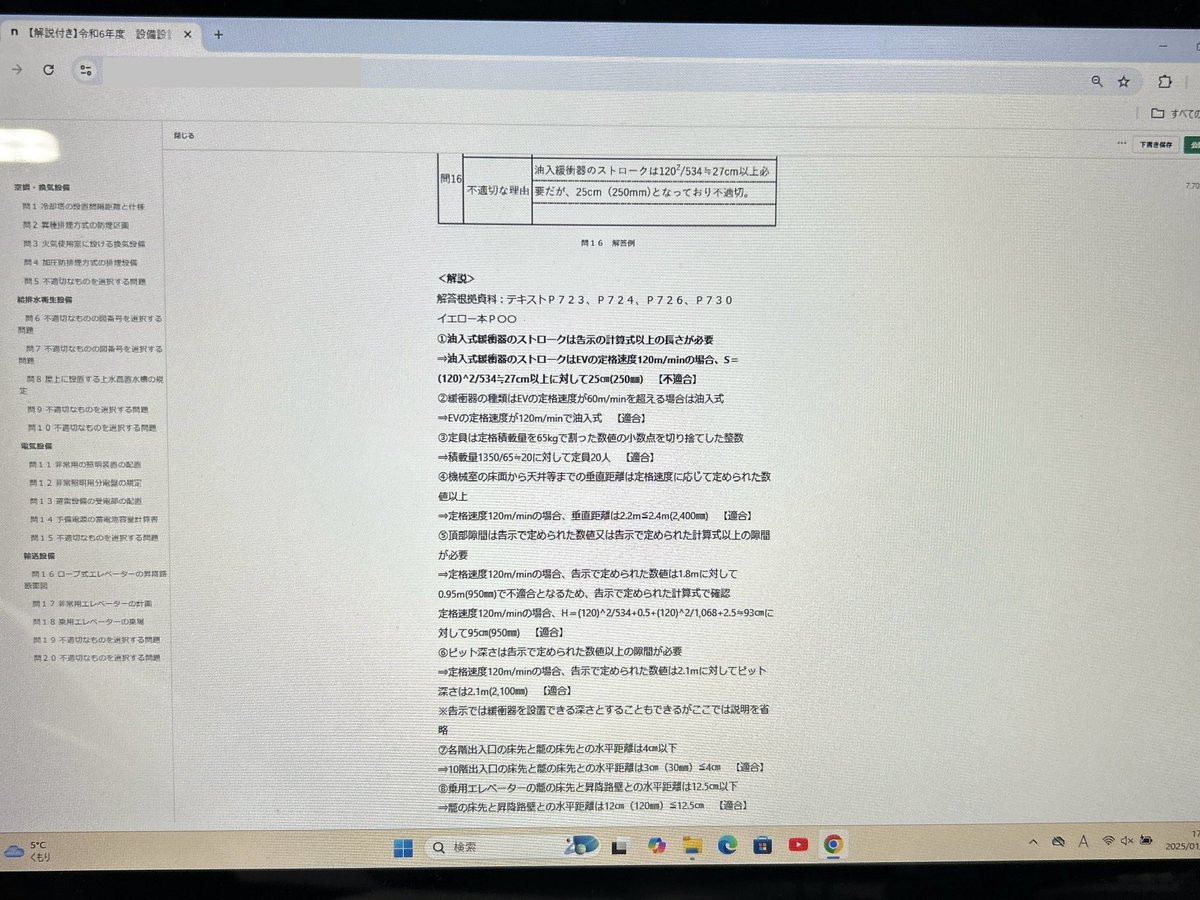Select the 【解説付き】令和6年度 設備設計 tab
Viewport: 1200px width, 900px height.
100,33
